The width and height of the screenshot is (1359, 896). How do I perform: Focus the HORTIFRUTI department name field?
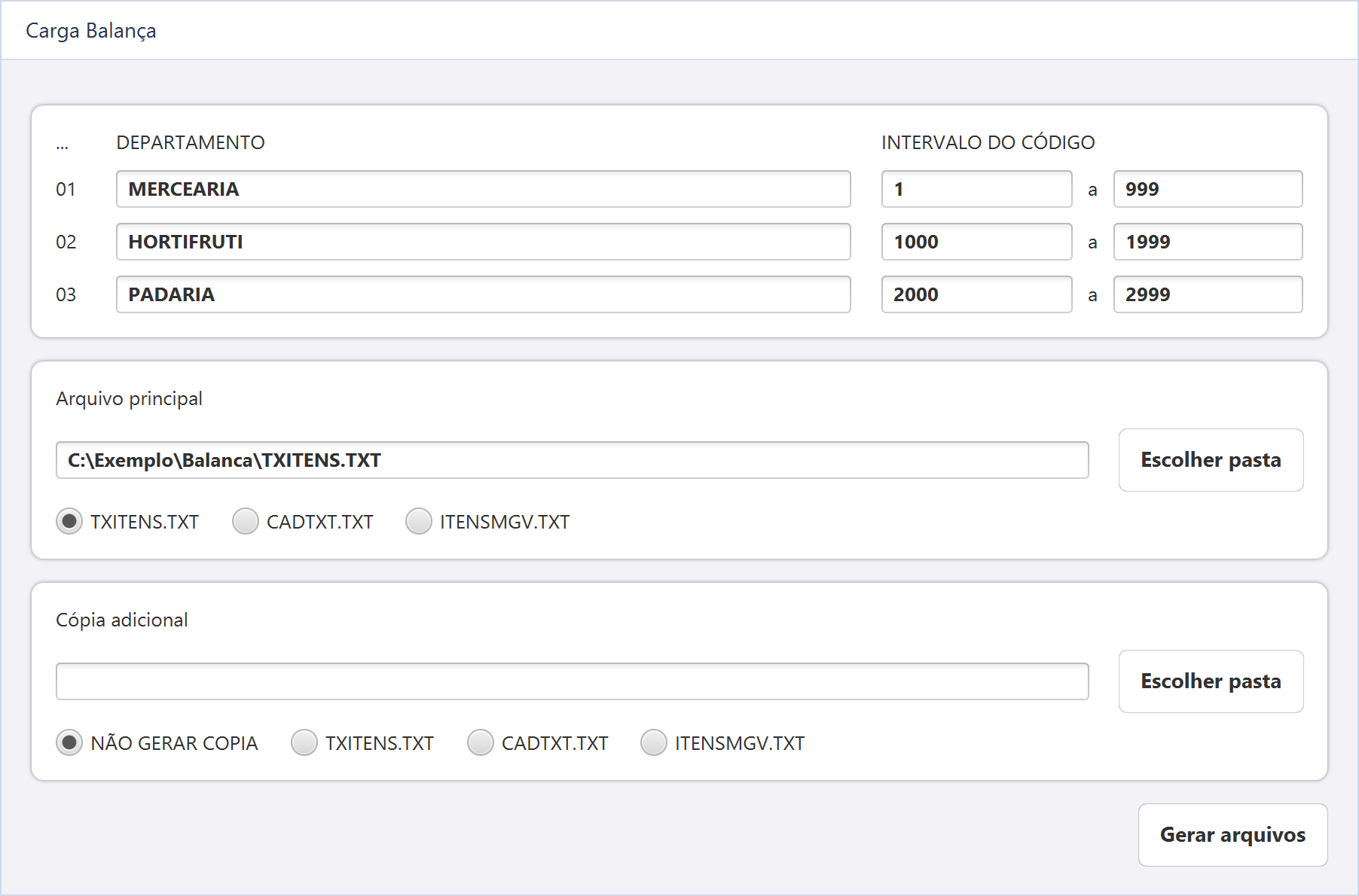tap(483, 242)
